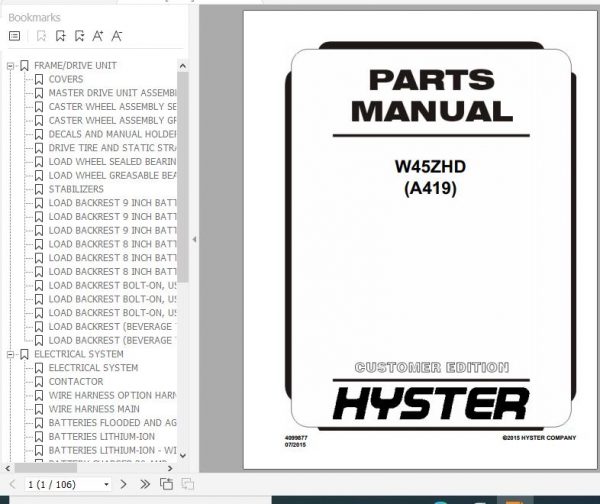Click the W45ZHD model text

[430, 167]
